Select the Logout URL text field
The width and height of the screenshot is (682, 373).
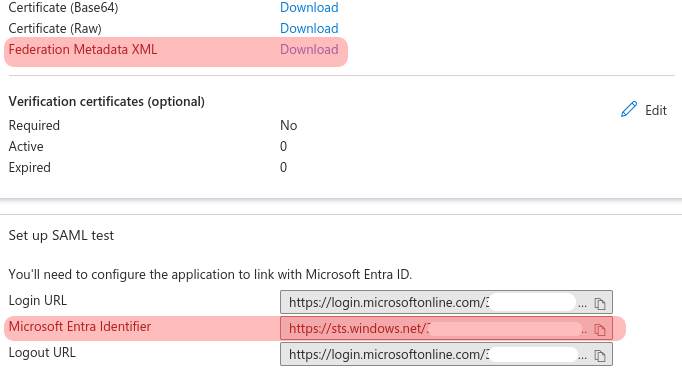pos(446,354)
